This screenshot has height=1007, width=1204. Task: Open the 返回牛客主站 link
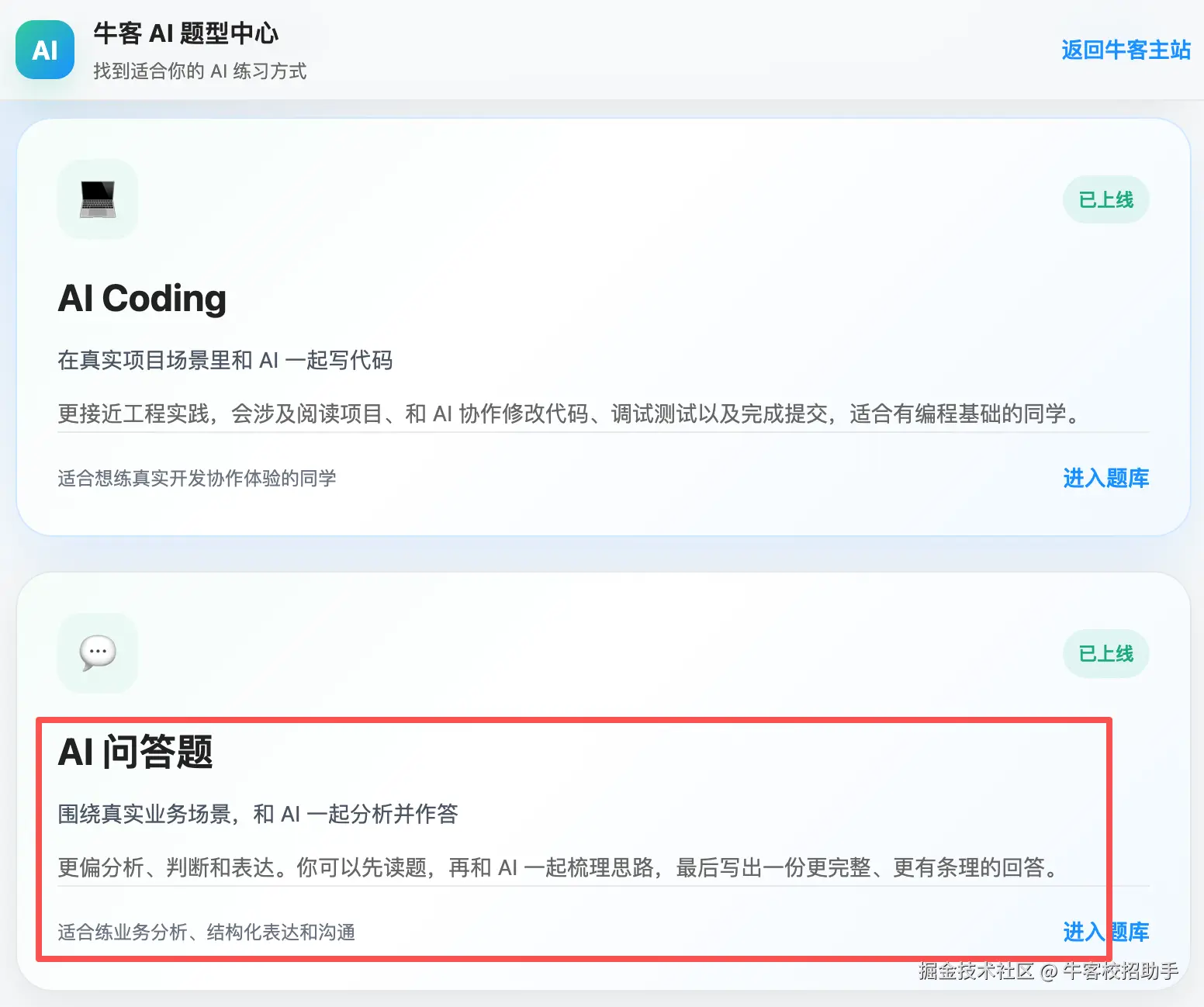tap(1126, 50)
